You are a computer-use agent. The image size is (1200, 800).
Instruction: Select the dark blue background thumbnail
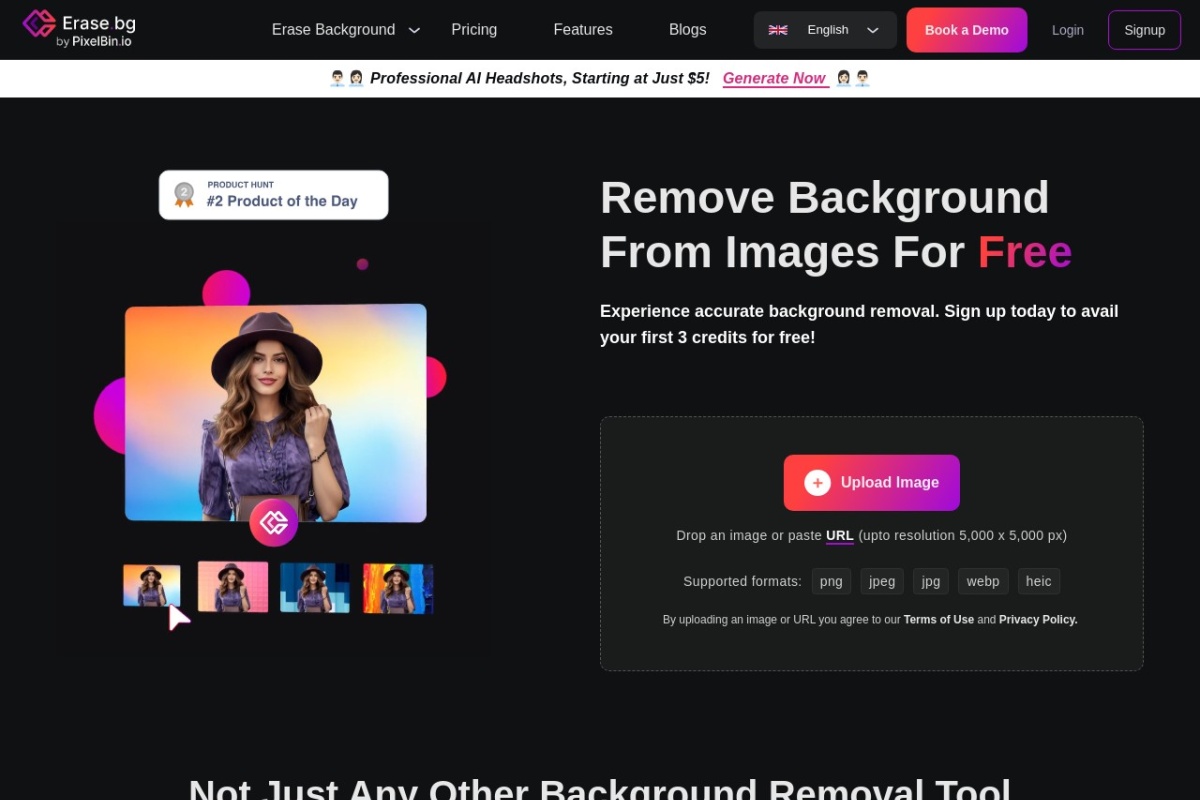(x=315, y=588)
